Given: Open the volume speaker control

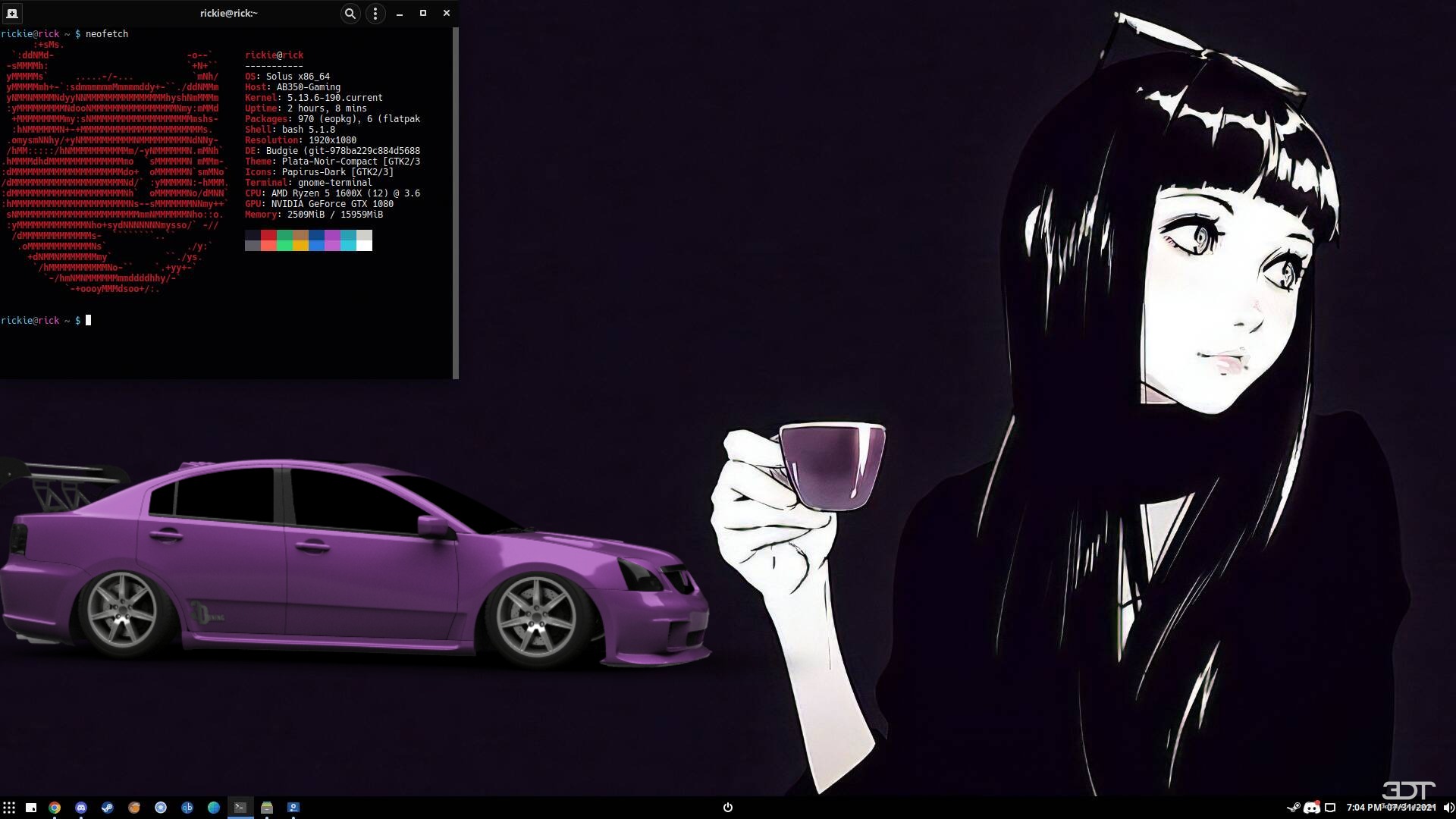Looking at the screenshot, I should [x=1448, y=808].
